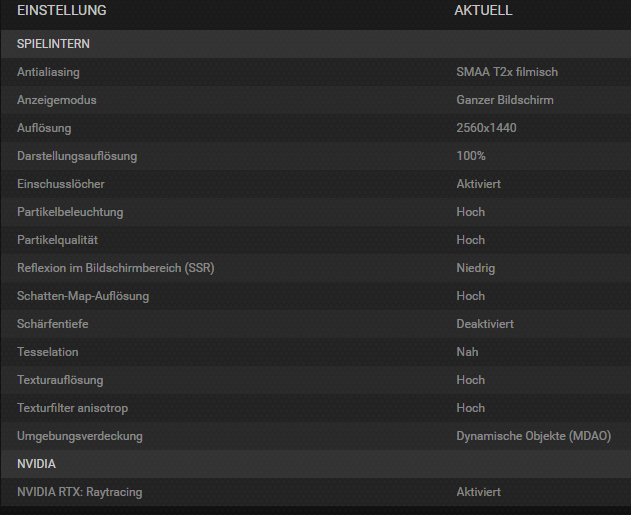
Task: Select the Antialiasing setting row
Action: click(x=316, y=72)
